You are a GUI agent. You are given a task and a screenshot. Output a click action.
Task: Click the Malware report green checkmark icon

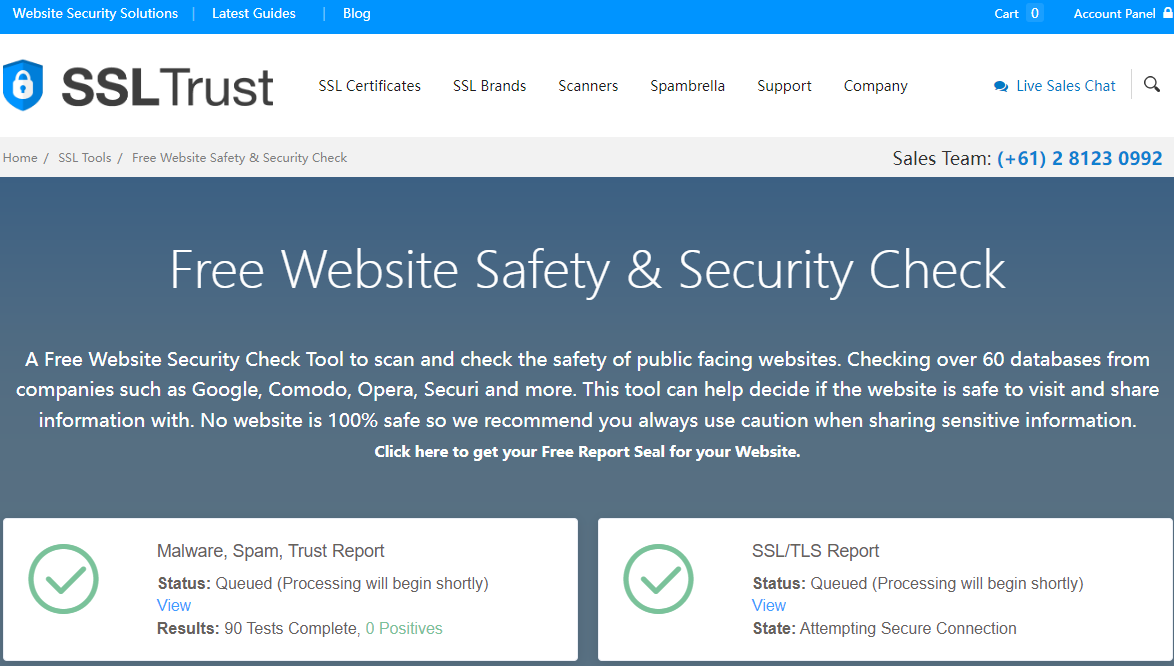coord(63,579)
